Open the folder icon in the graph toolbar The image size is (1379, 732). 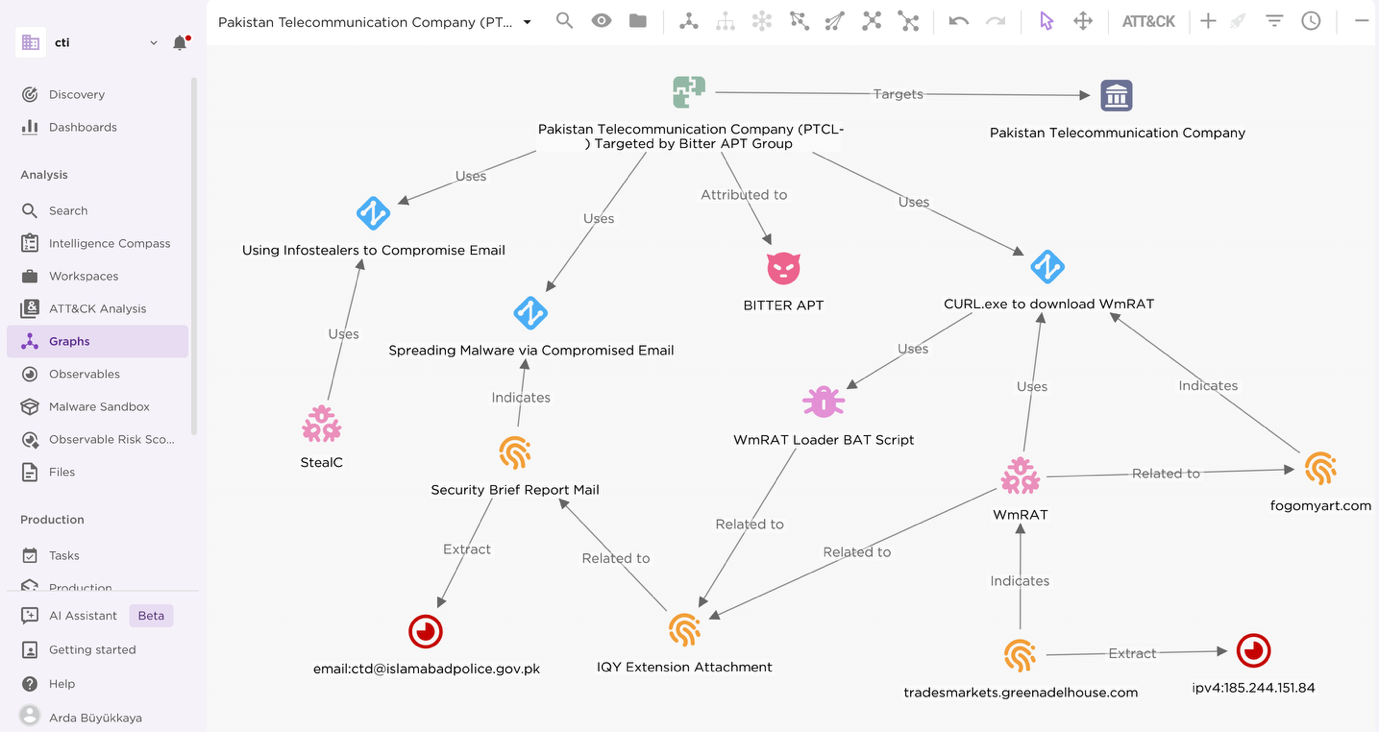tap(638, 21)
